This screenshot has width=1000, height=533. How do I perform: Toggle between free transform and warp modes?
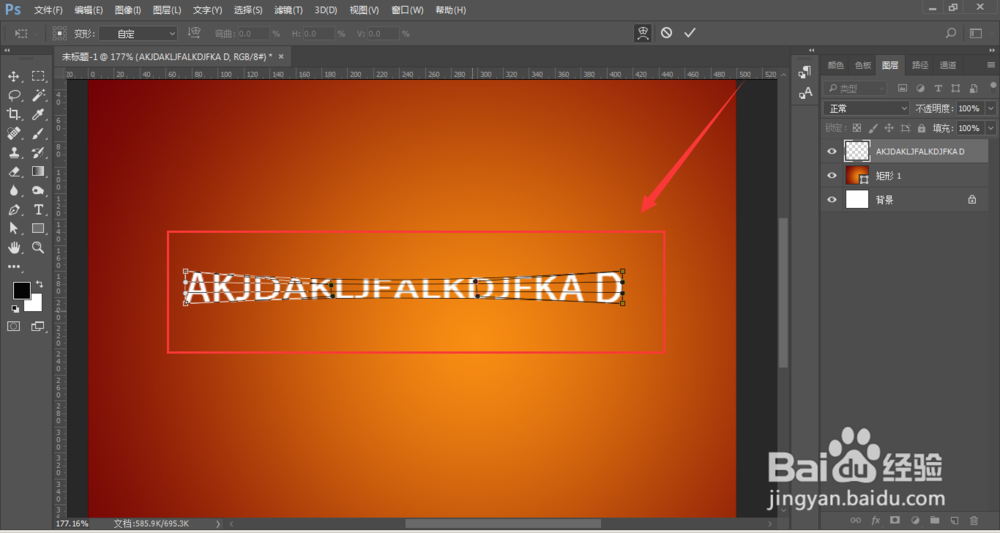(643, 33)
